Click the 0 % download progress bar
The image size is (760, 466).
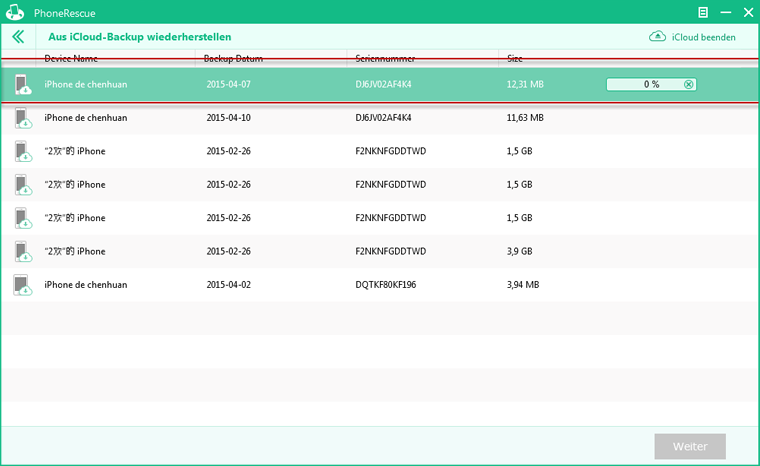[x=651, y=84]
